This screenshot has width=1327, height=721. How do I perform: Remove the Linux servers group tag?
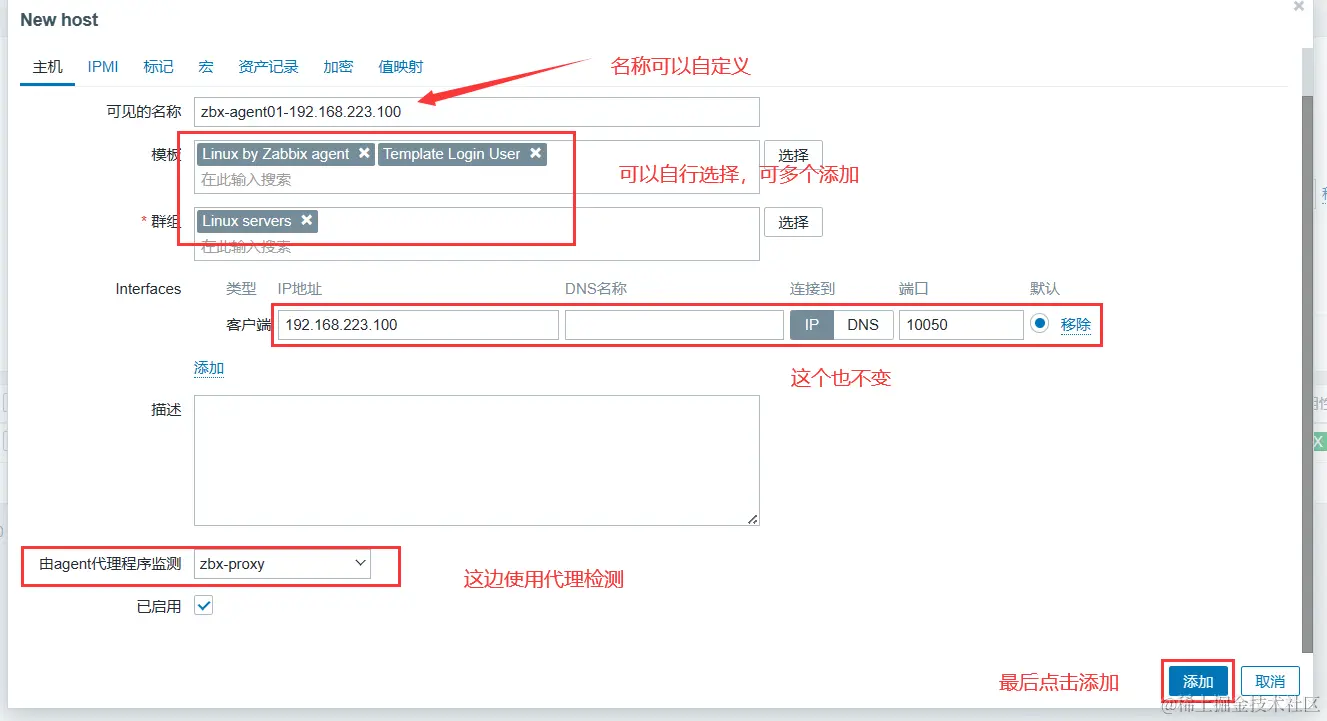307,220
